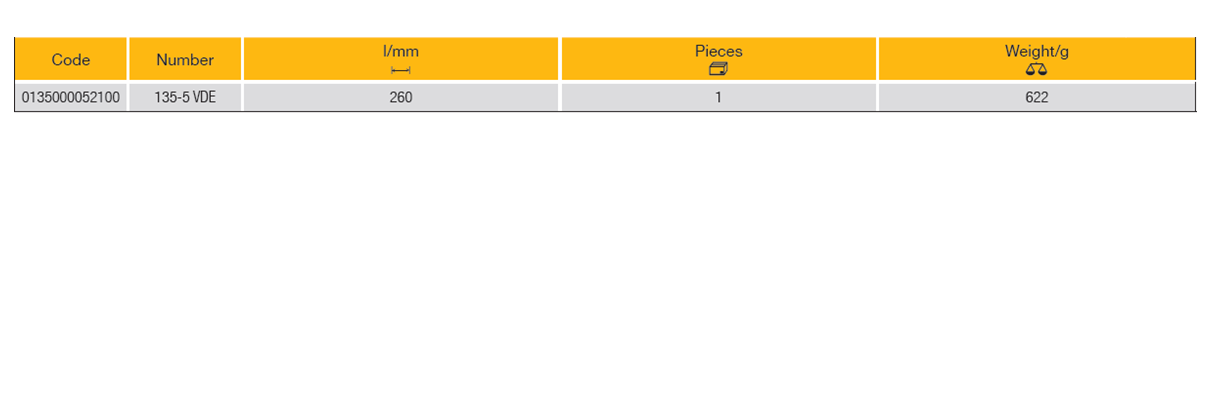Select the 260 length value cell

[x=401, y=98]
